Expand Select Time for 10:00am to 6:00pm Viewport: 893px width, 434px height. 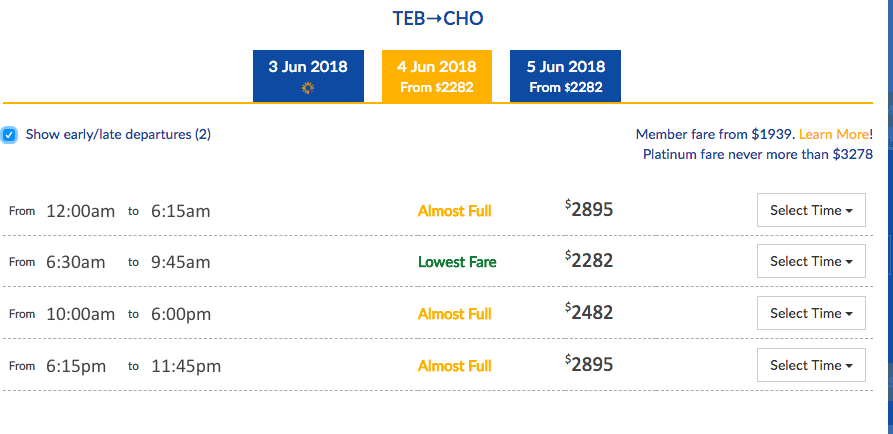coord(811,314)
